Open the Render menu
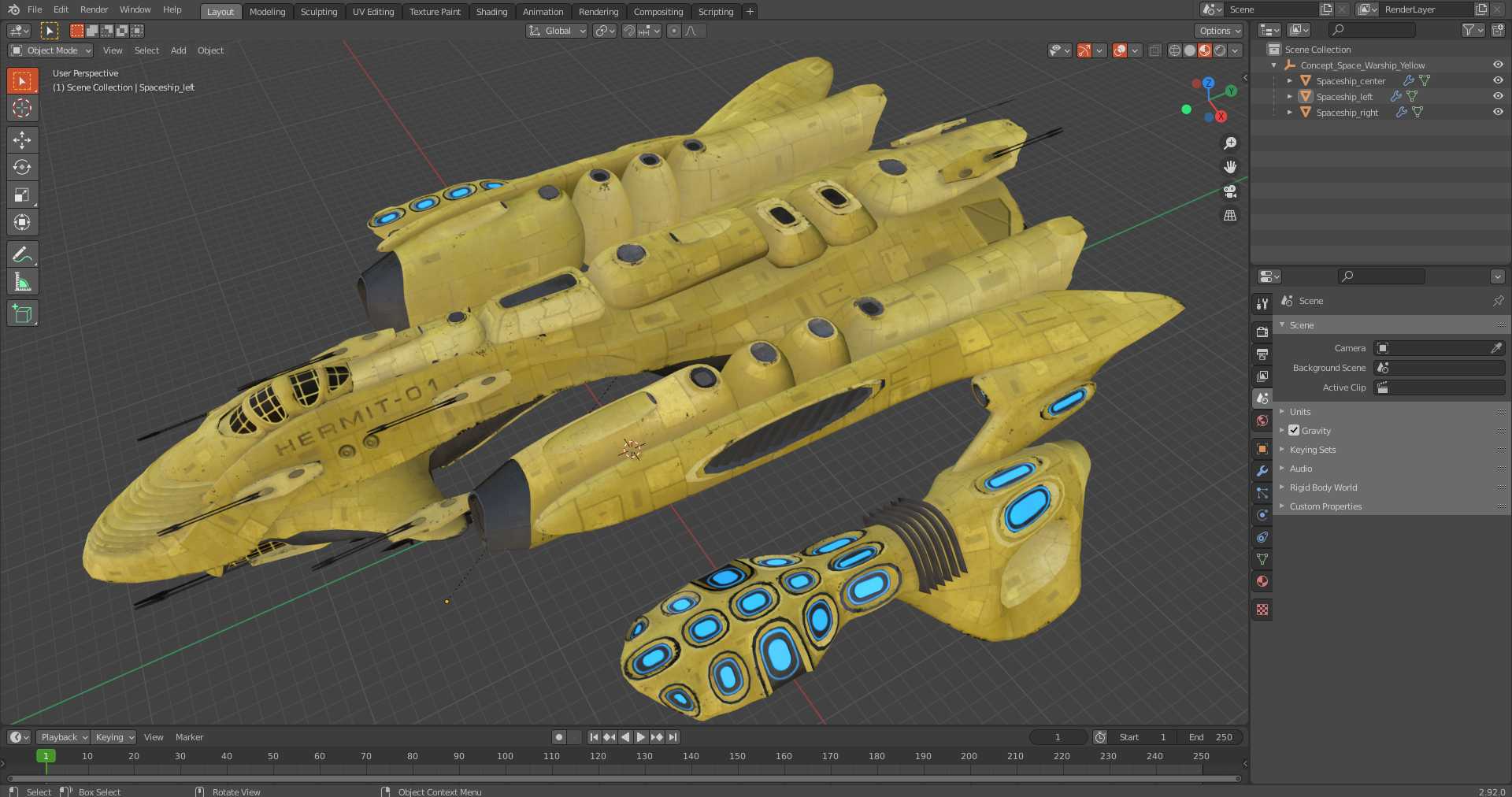Viewport: 1512px width, 797px height. tap(94, 9)
